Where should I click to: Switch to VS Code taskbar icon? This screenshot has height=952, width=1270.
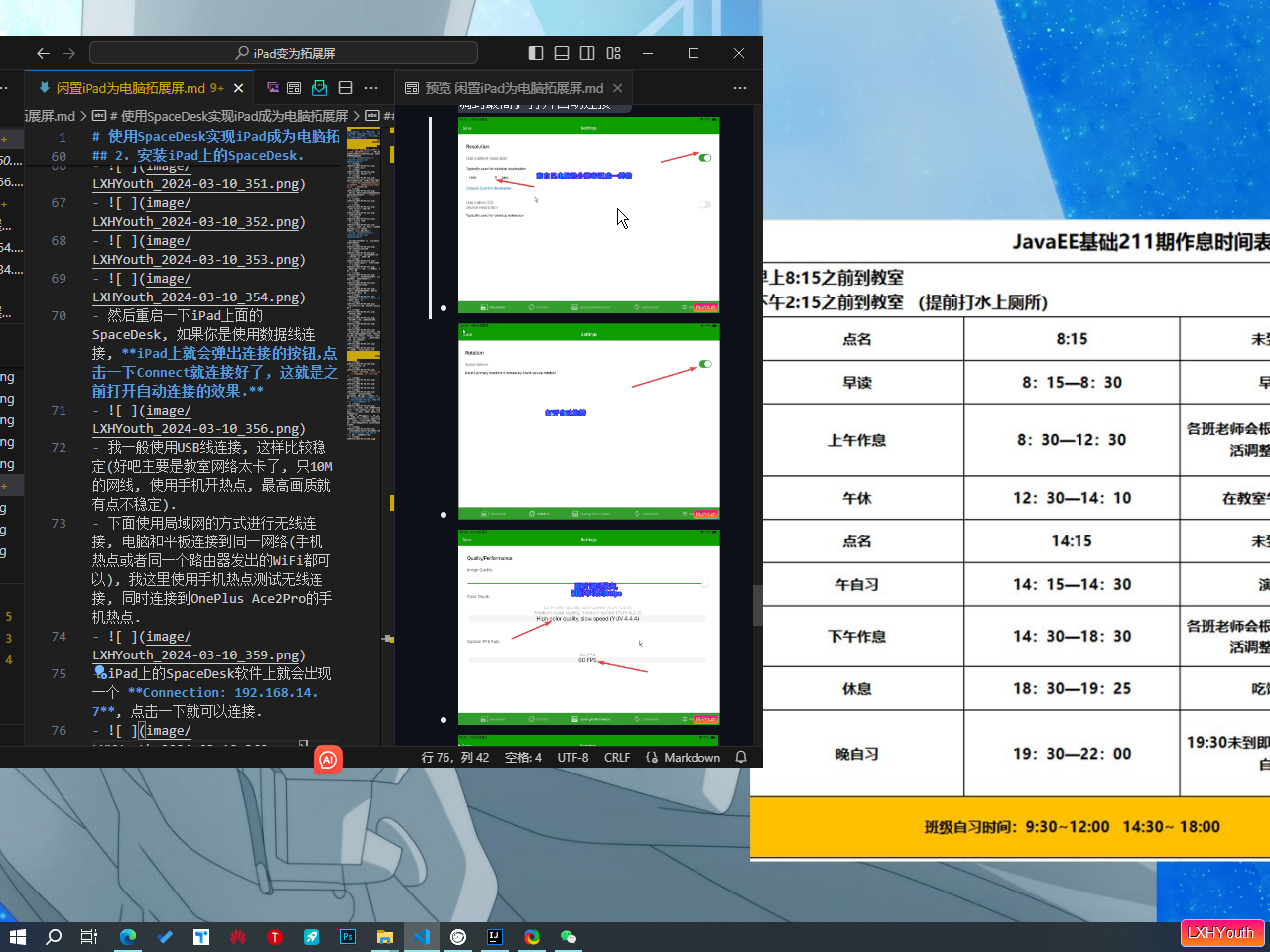click(x=422, y=936)
